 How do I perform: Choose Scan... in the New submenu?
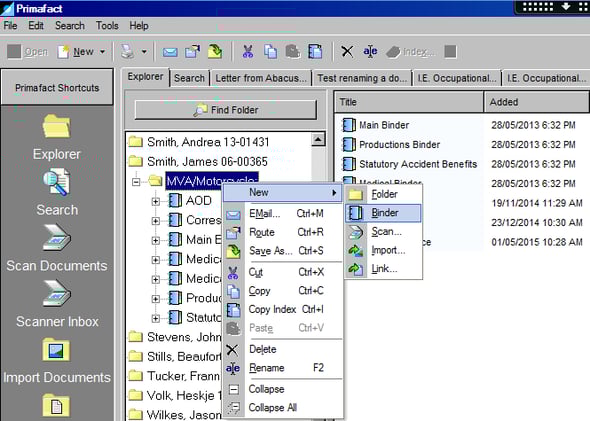383,232
